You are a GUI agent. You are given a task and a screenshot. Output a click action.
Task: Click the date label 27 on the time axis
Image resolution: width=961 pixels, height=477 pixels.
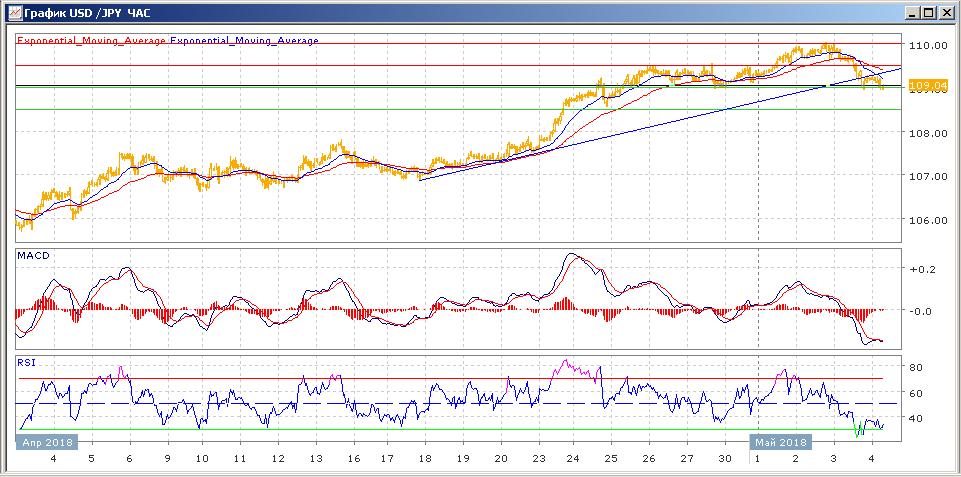tap(687, 459)
